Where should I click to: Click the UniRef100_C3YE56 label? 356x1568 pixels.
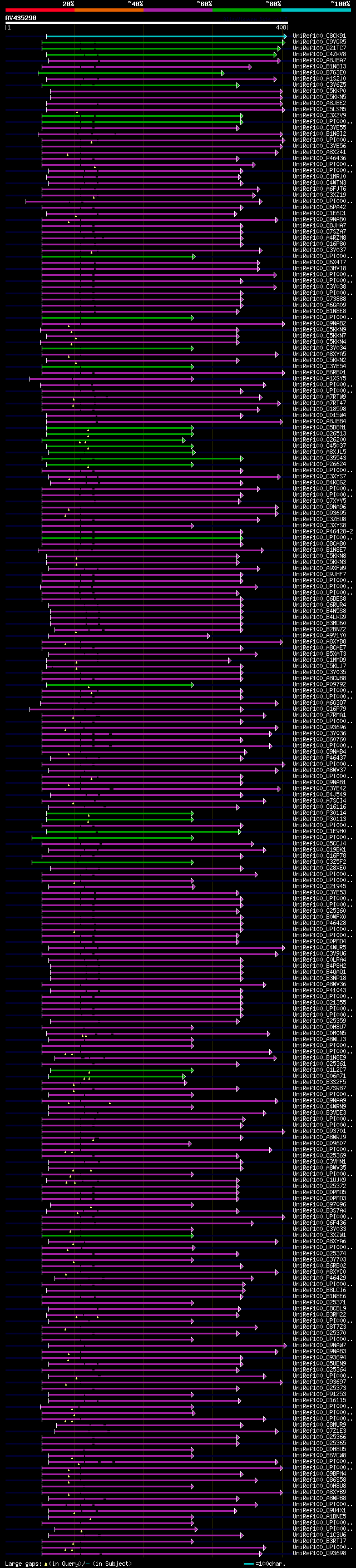(x=319, y=146)
